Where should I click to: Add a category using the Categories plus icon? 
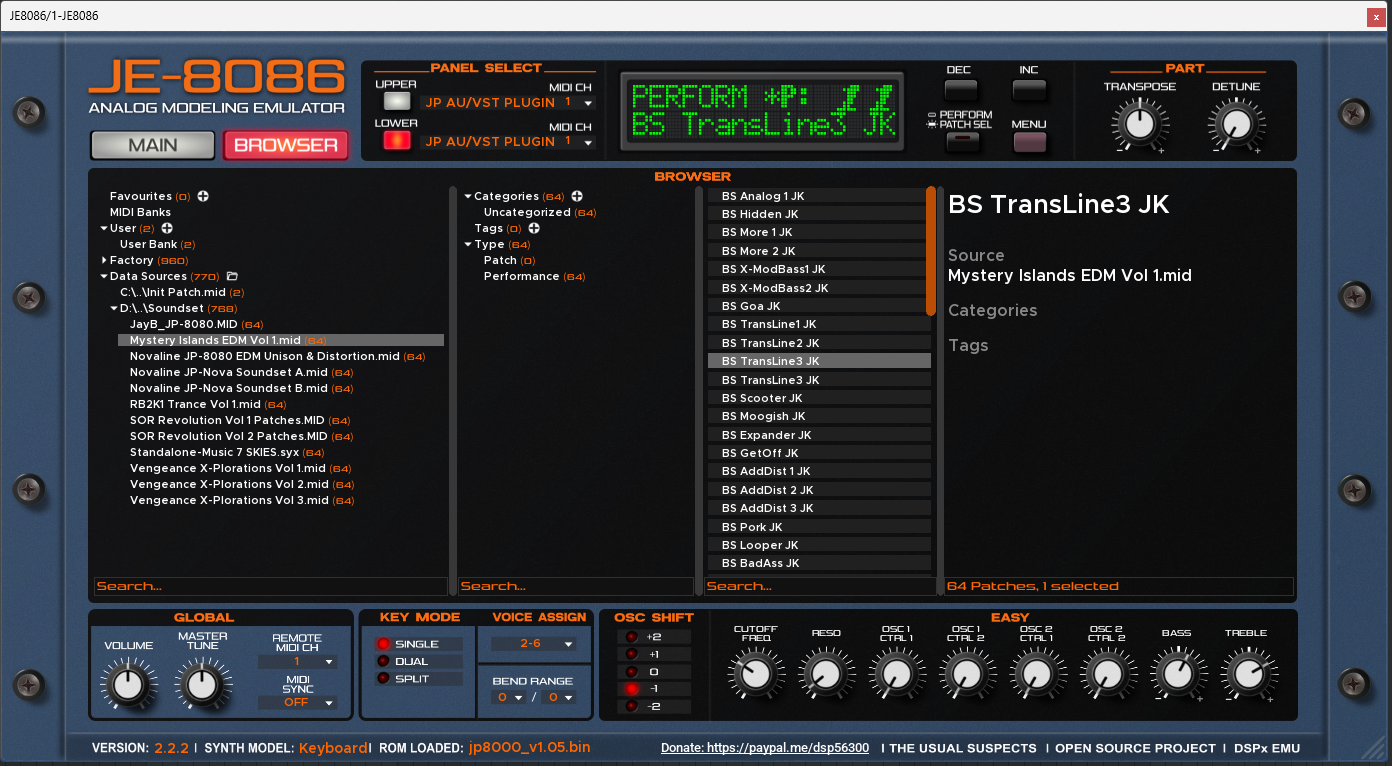pyautogui.click(x=577, y=197)
